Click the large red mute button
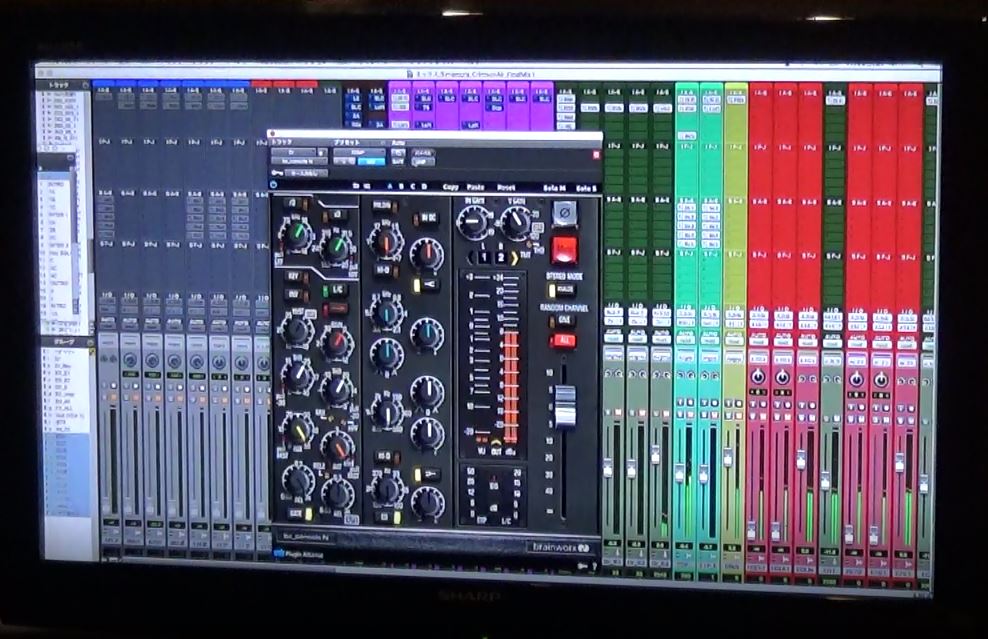 click(x=564, y=250)
